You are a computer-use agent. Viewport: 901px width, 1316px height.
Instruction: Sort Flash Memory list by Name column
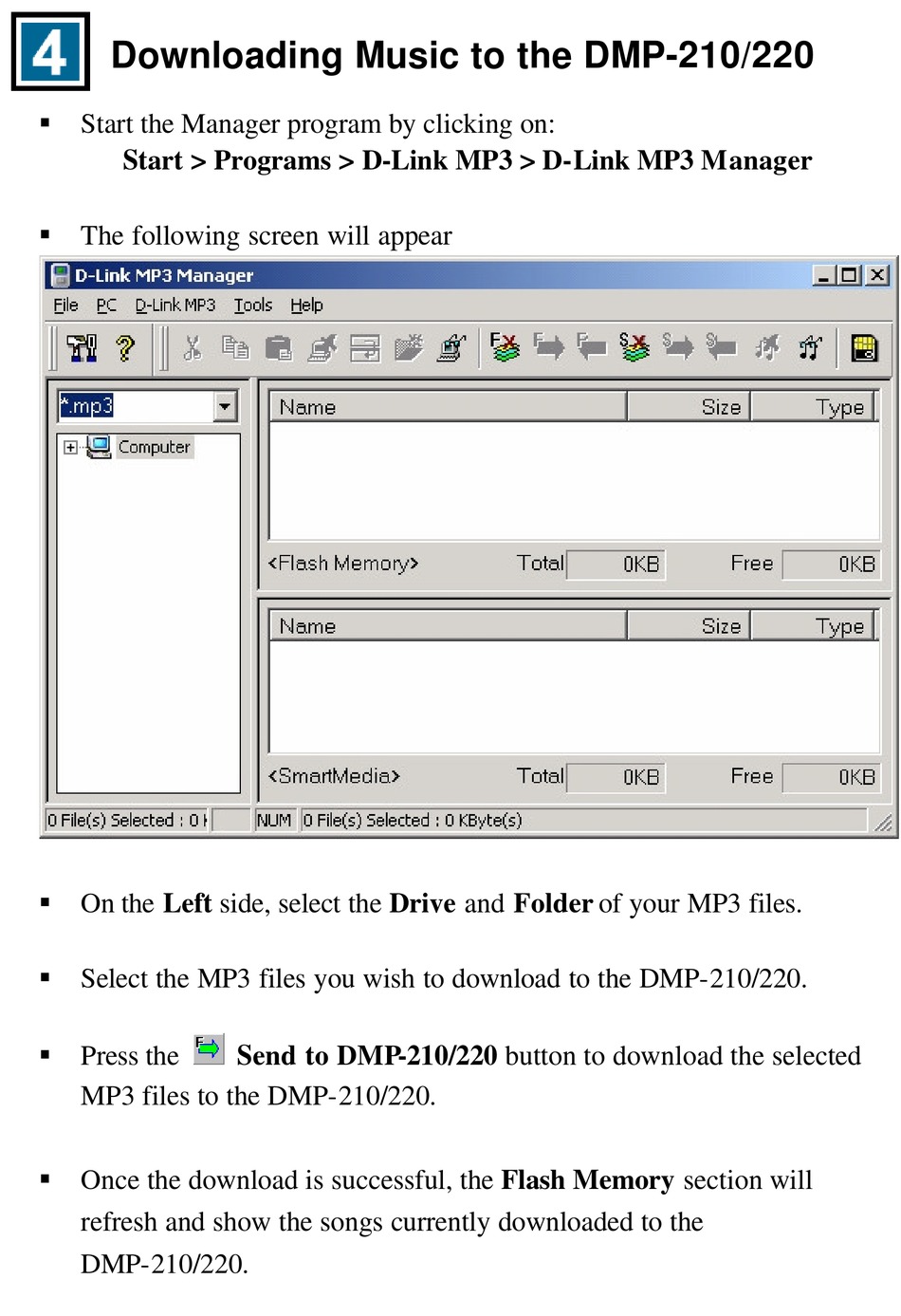click(448, 407)
